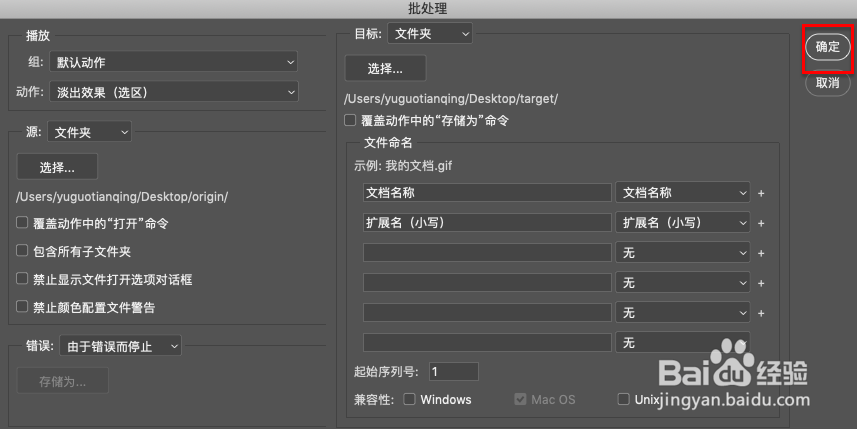Open the 目标 dropdown set to 文件夹
This screenshot has width=857, height=429.
430,34
